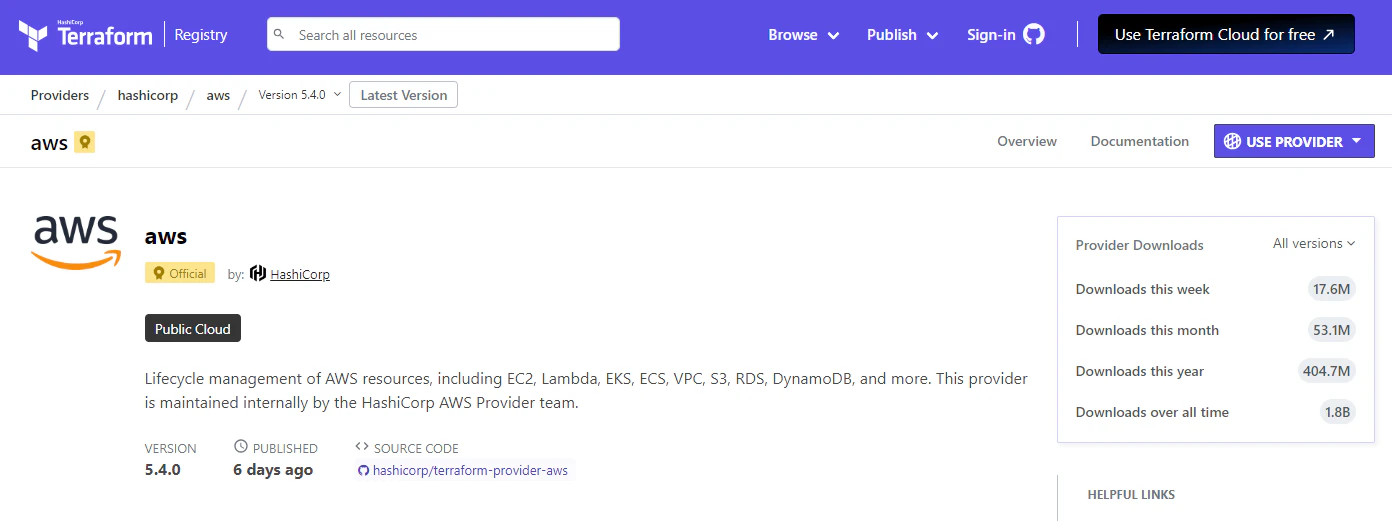Go to Providers breadcrumb
1392x521 pixels.
pyautogui.click(x=60, y=95)
